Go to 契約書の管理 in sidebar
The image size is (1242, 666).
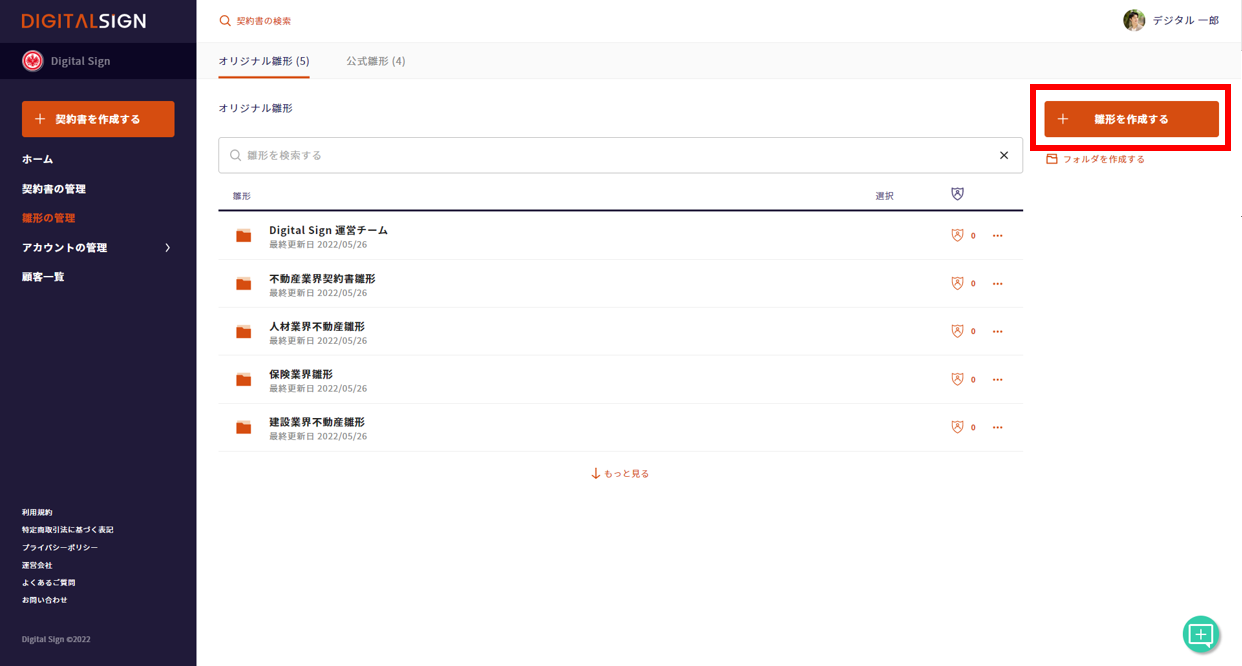54,189
